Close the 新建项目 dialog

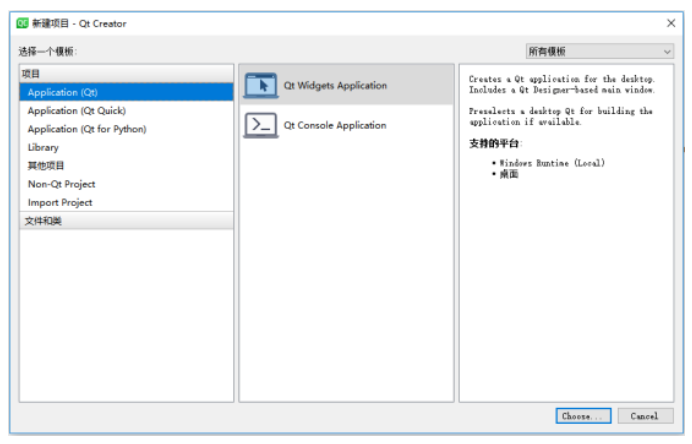click(671, 23)
